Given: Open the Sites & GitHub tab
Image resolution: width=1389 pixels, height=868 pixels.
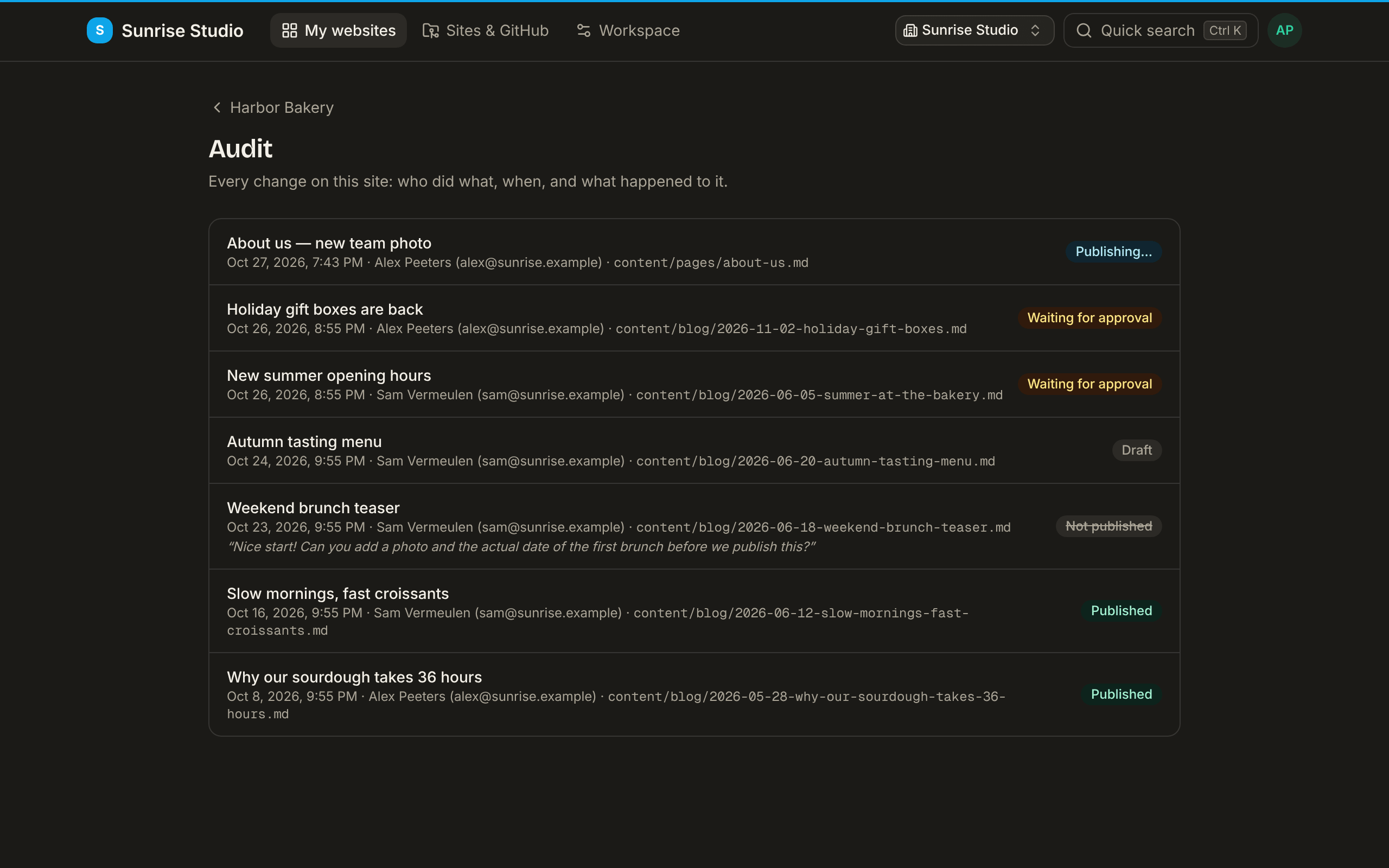Looking at the screenshot, I should point(486,30).
